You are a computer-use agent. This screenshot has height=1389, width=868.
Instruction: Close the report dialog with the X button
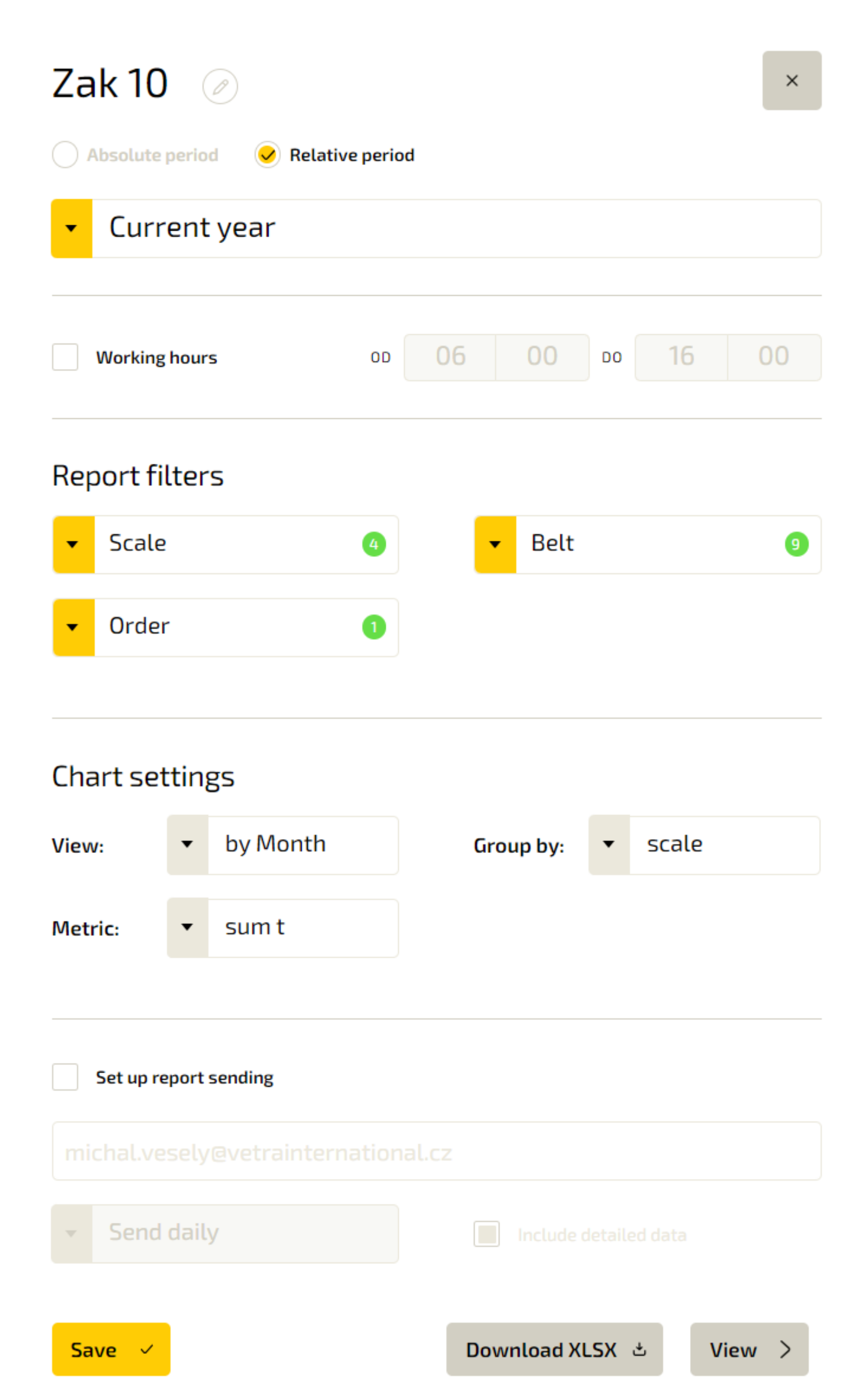pyautogui.click(x=792, y=80)
